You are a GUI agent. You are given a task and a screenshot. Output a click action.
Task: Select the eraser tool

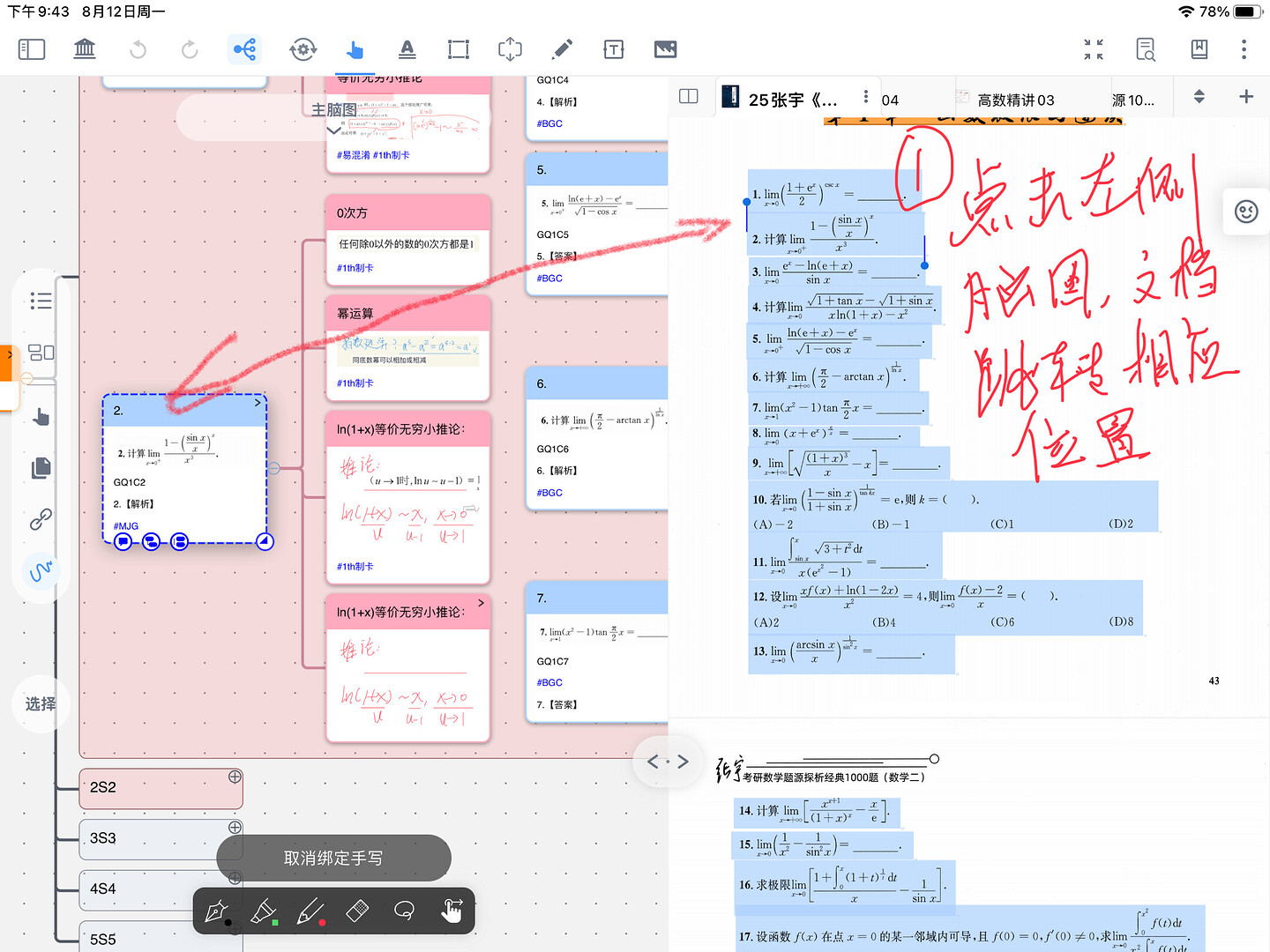357,911
